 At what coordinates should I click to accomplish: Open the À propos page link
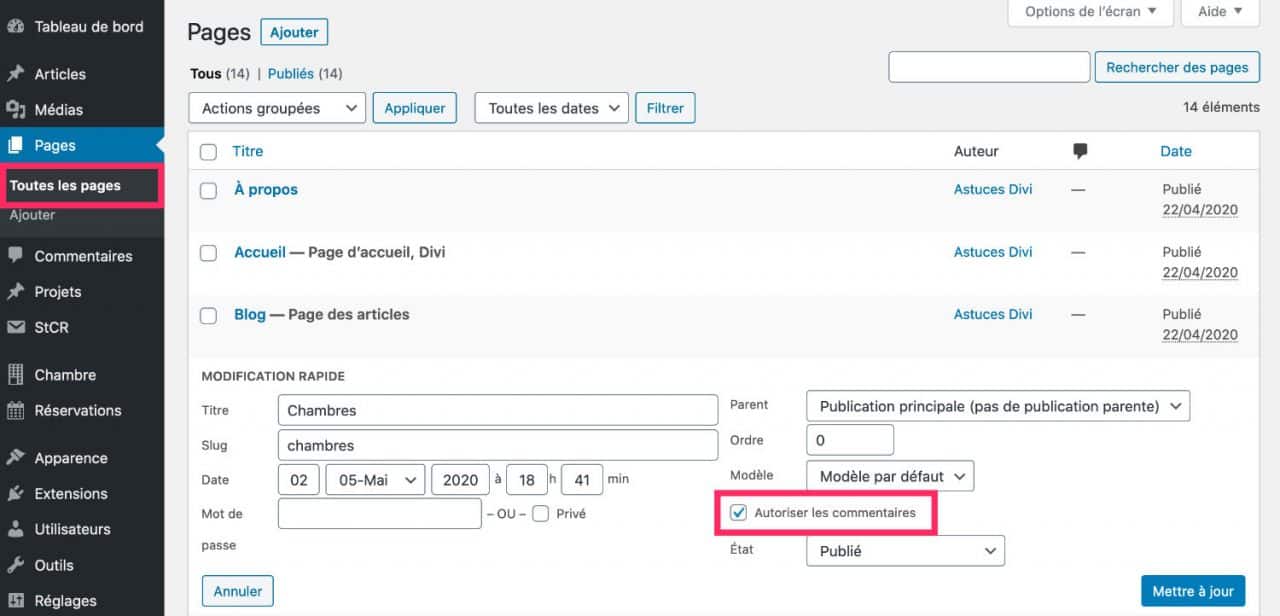[x=265, y=189]
